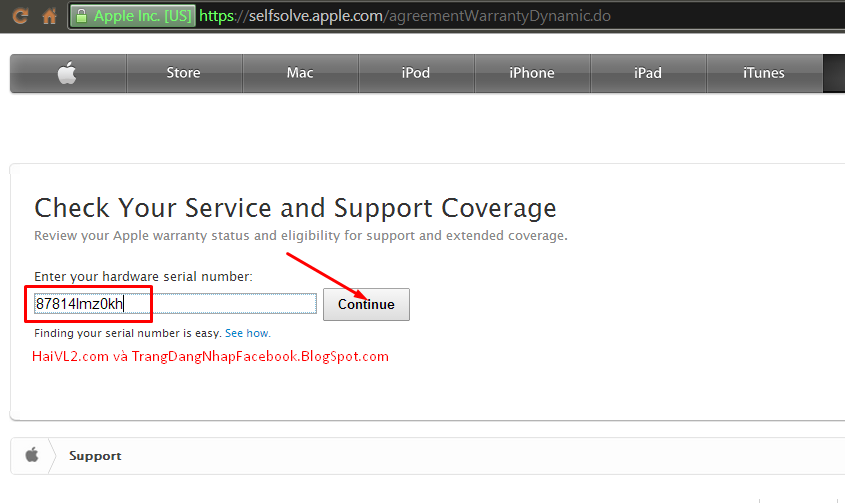Click the browser home icon

point(50,16)
